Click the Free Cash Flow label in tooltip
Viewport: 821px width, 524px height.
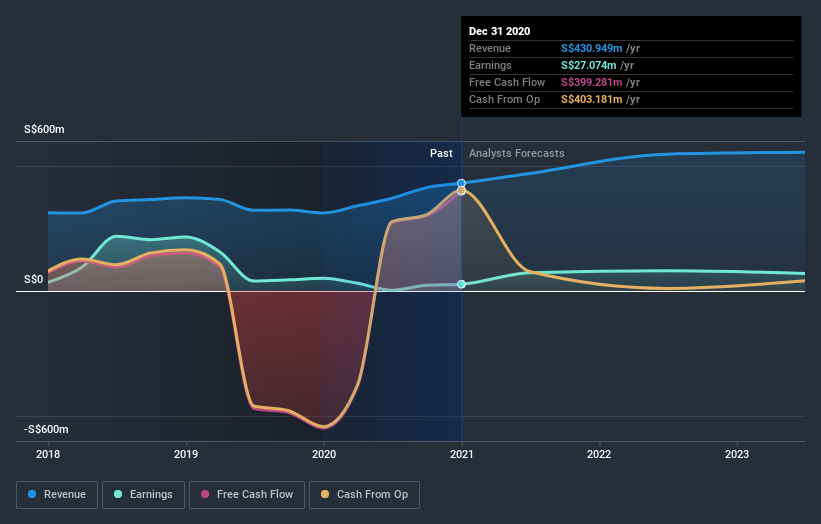click(x=507, y=83)
